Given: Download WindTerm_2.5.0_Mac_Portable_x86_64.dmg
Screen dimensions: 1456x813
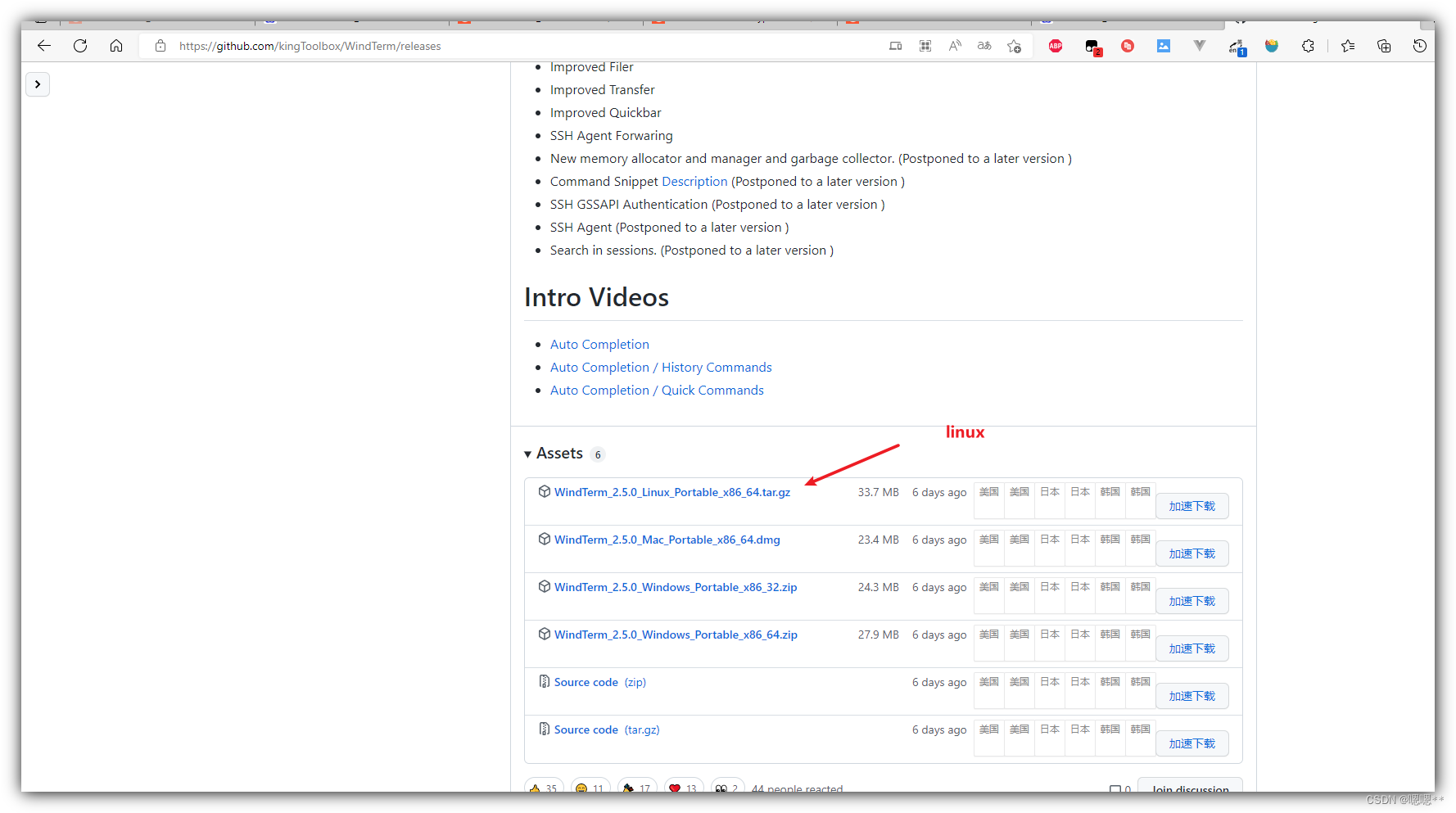Looking at the screenshot, I should 667,540.
